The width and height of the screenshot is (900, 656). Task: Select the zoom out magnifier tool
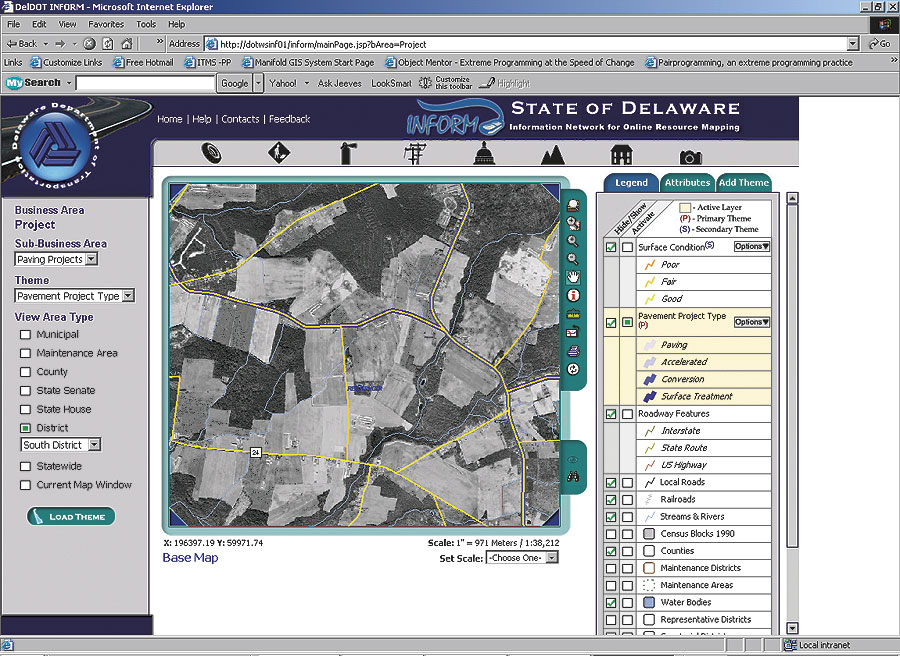pyautogui.click(x=573, y=259)
